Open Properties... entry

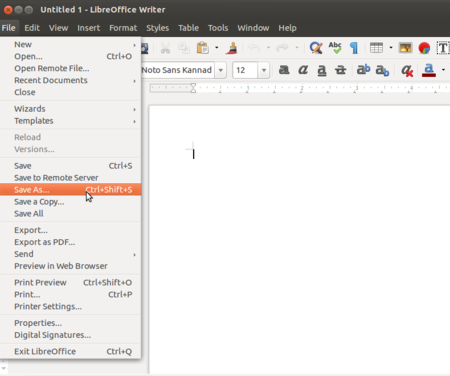coord(70,323)
